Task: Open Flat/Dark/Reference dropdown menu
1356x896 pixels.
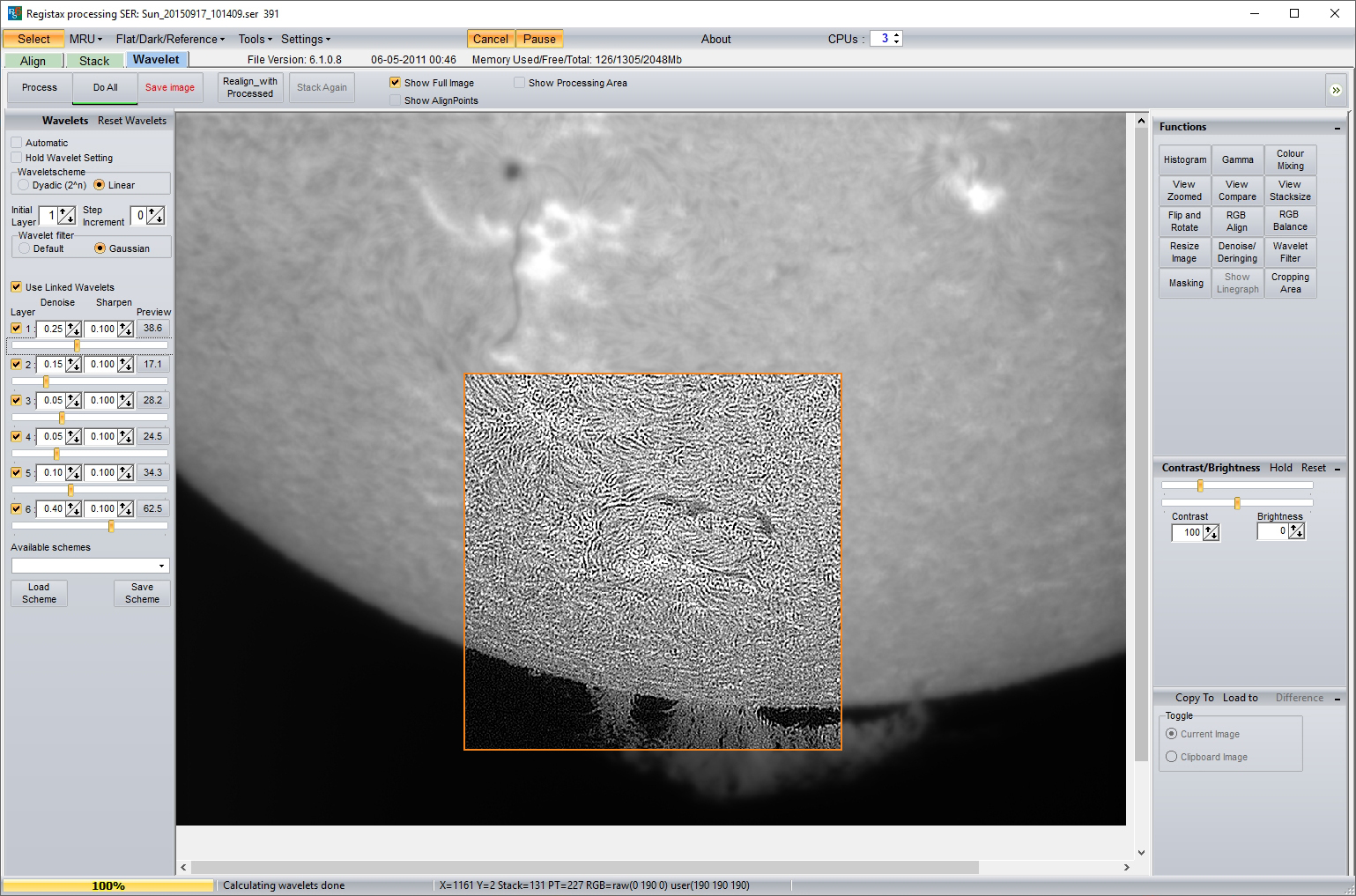Action: pos(170,39)
